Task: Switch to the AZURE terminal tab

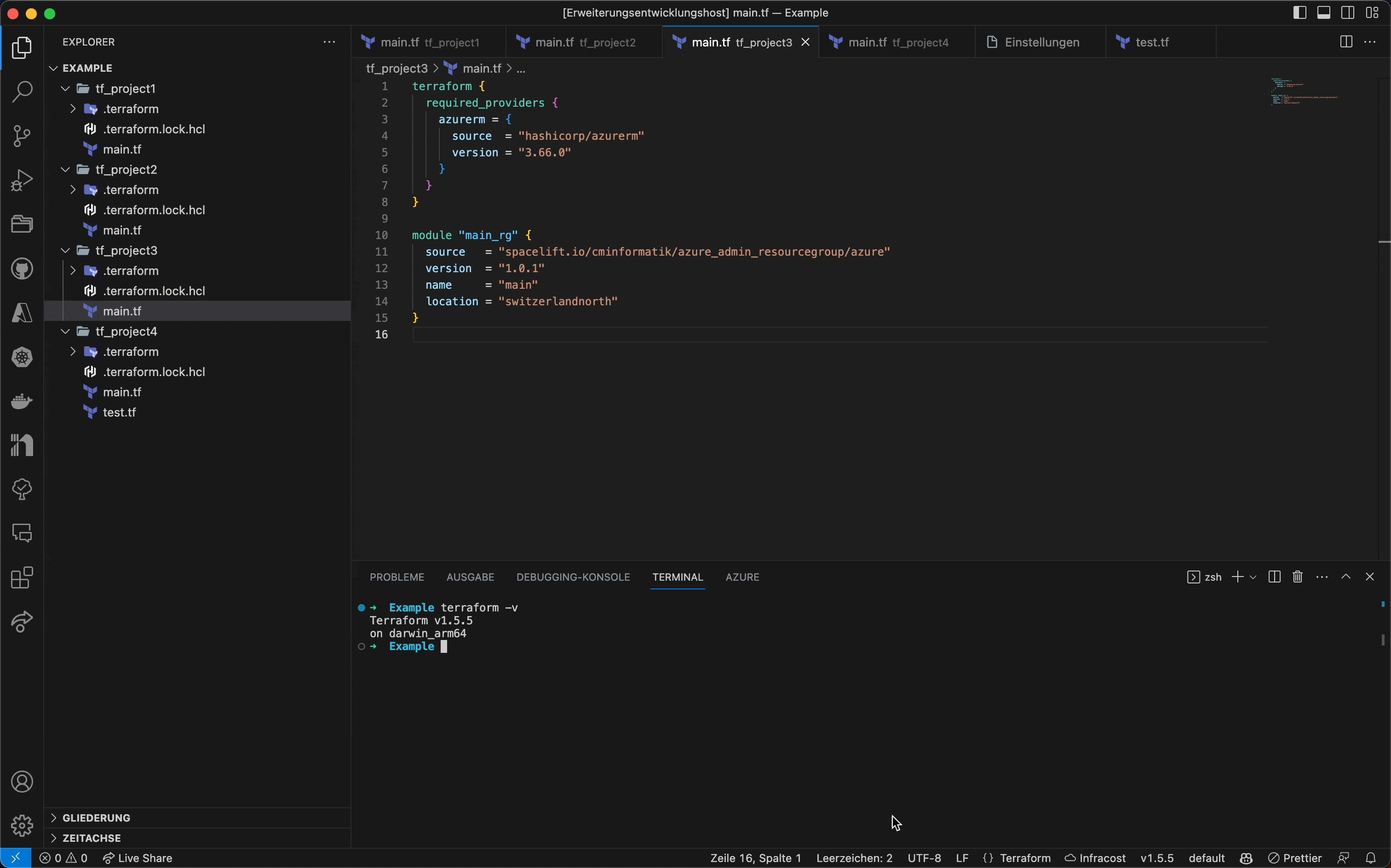Action: click(x=742, y=577)
